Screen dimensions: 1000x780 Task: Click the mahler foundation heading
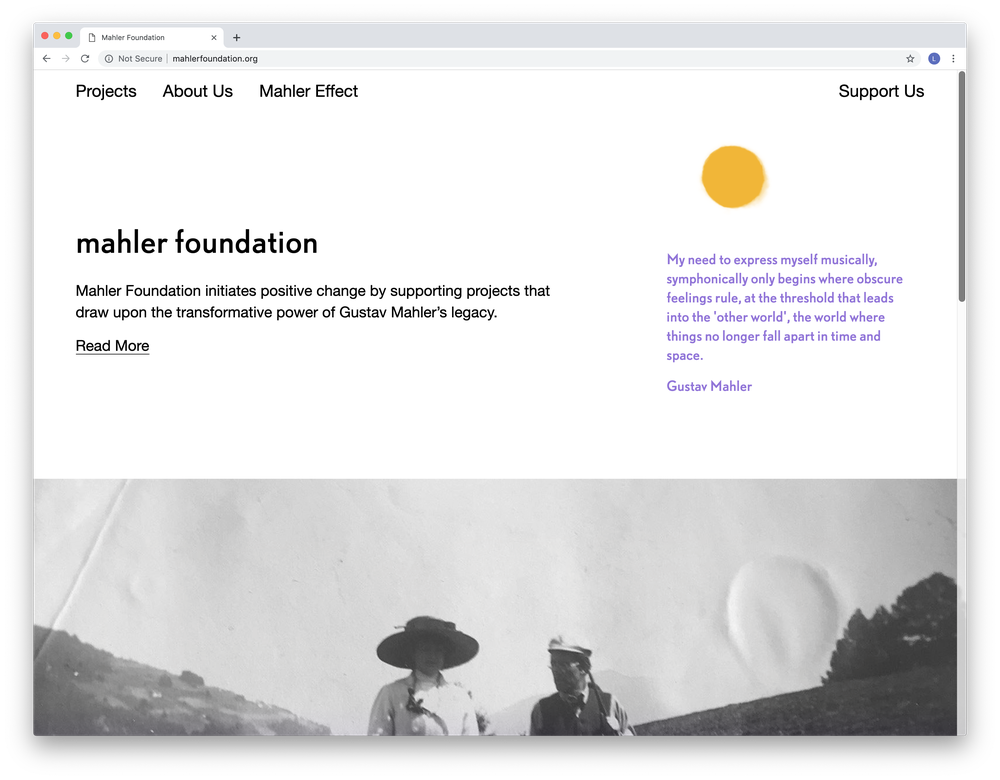point(196,243)
